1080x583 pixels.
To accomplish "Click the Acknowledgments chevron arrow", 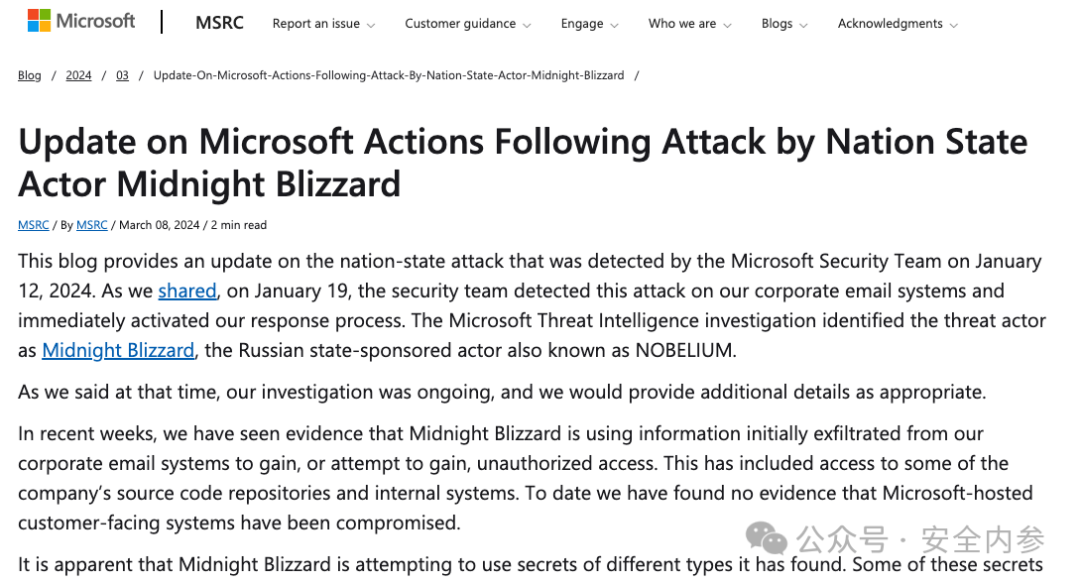I will (953, 25).
